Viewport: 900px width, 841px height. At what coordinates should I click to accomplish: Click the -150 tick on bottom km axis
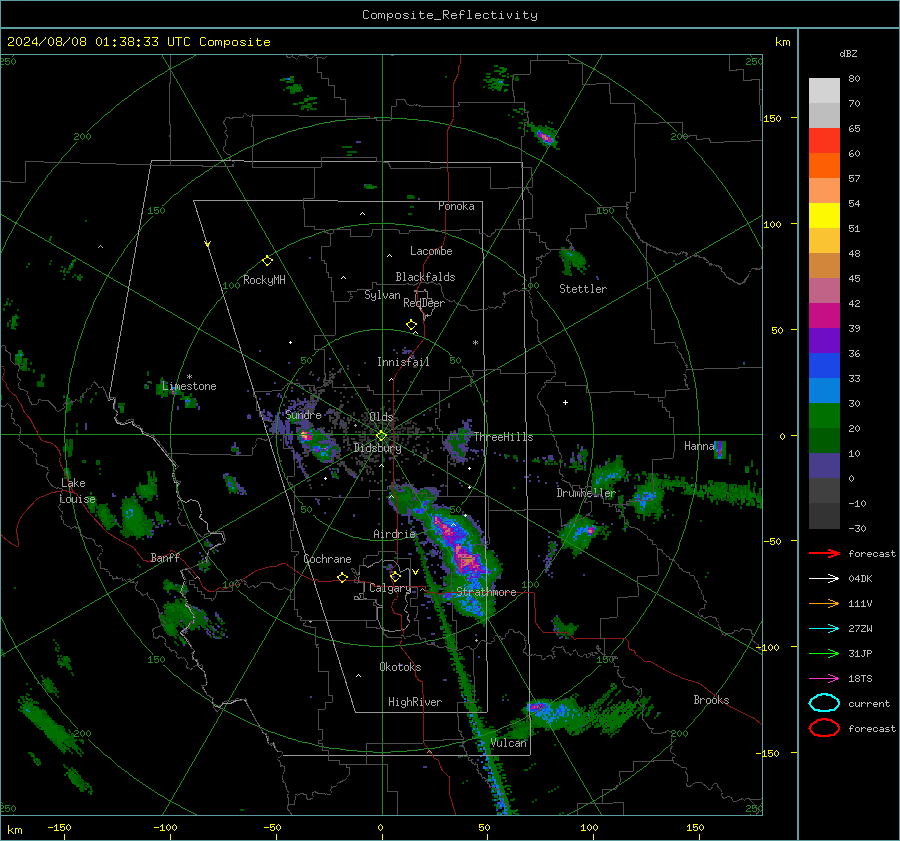click(59, 827)
